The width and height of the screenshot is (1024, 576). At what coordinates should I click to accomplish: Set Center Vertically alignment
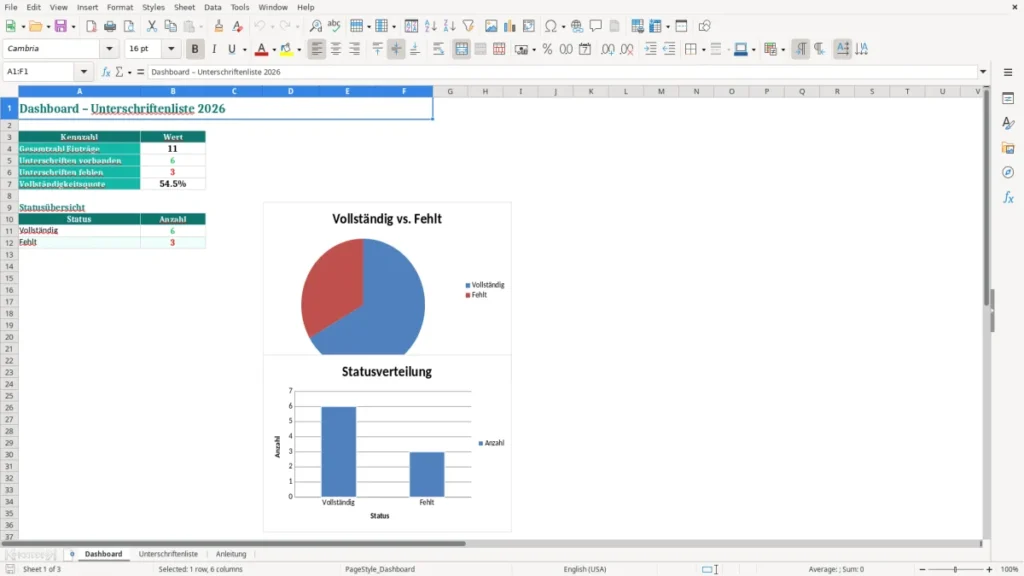click(396, 49)
